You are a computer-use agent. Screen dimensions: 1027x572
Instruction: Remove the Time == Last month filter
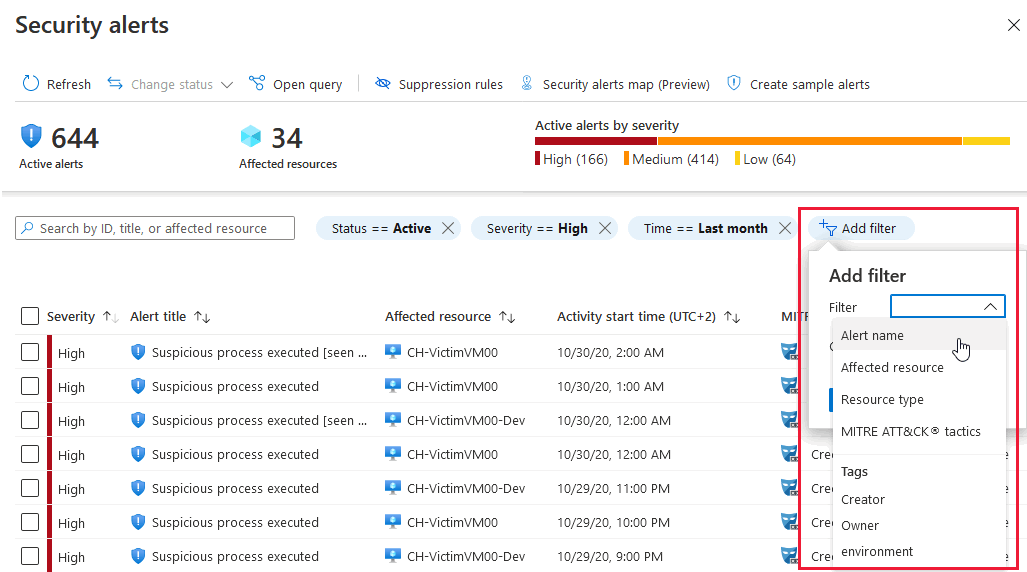785,228
